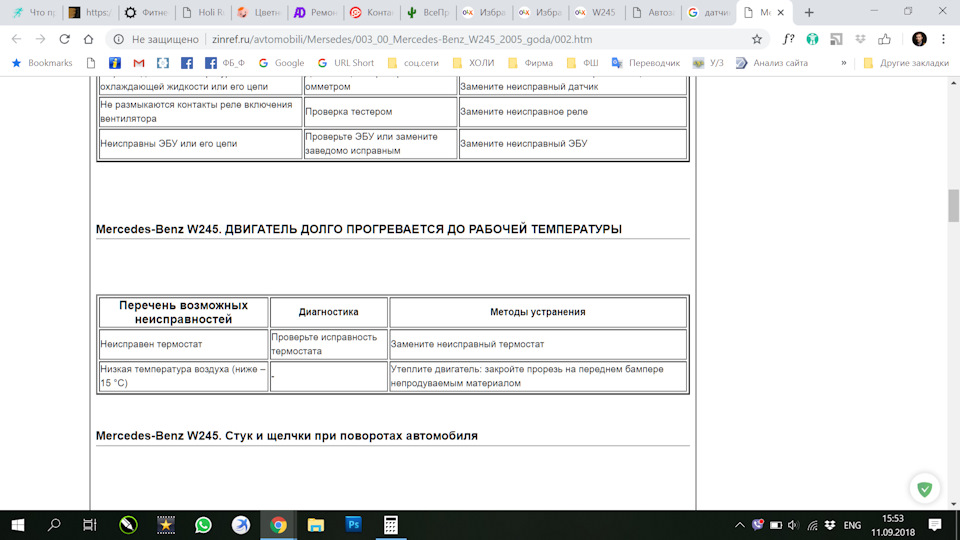Screen dimensions: 960x540
Task: Open the URL Short bookmark
Action: click(x=345, y=63)
